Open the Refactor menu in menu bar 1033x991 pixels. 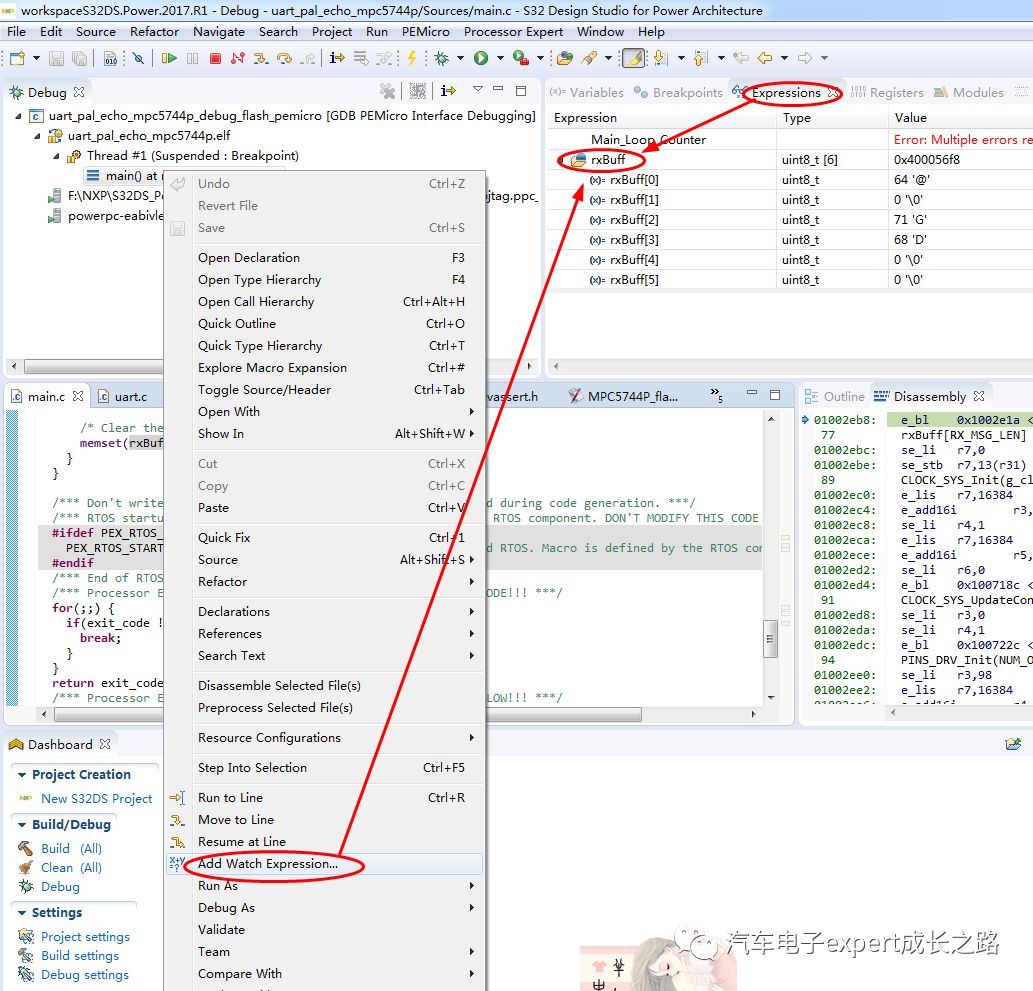(154, 32)
